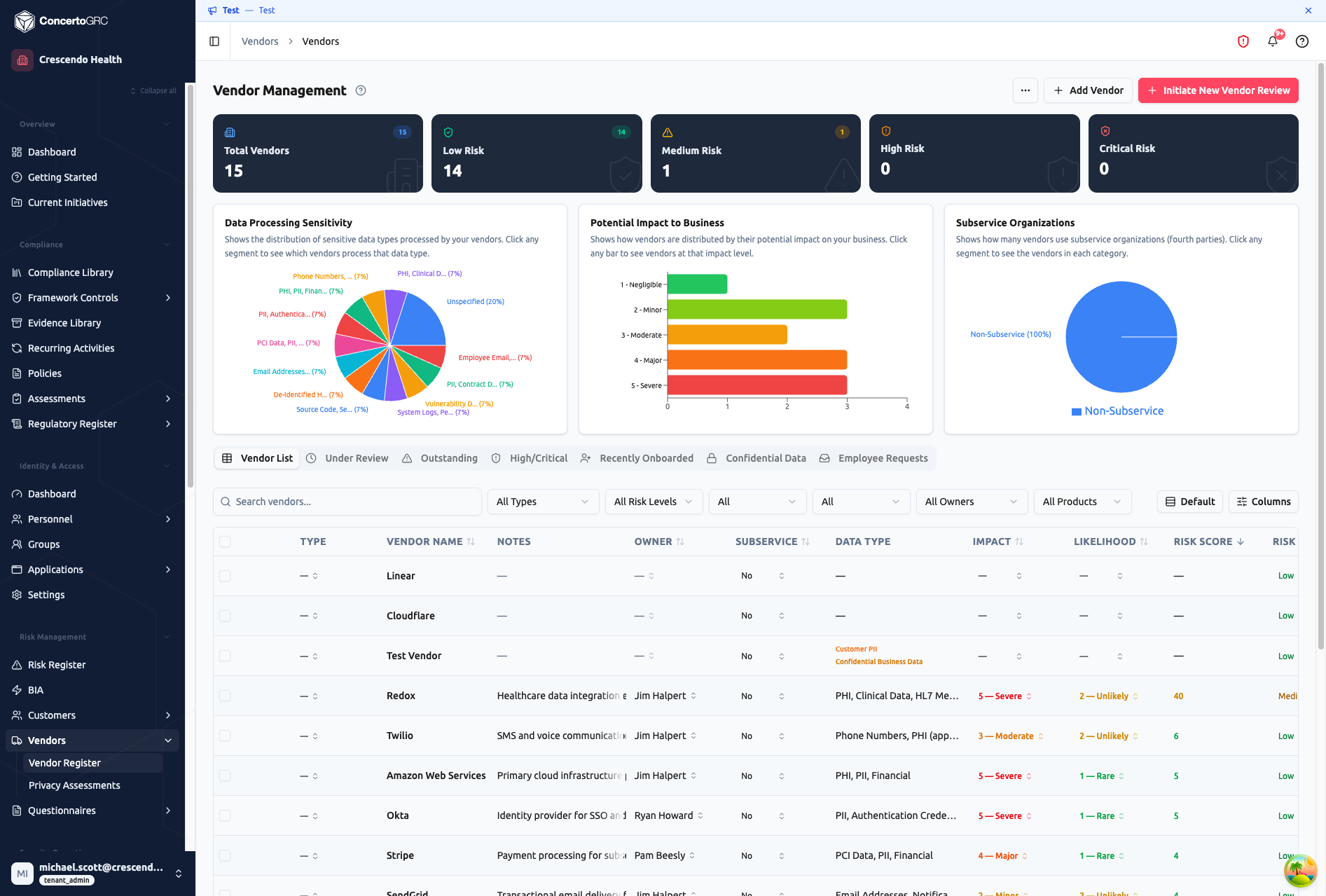1326x896 pixels.
Task: Toggle the sidebar panel icon
Action: [214, 41]
